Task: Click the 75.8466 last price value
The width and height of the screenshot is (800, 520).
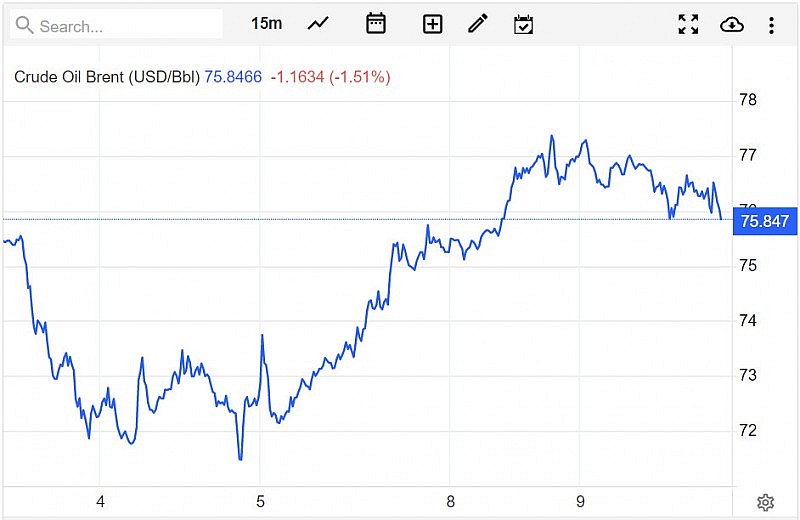Action: [233, 76]
